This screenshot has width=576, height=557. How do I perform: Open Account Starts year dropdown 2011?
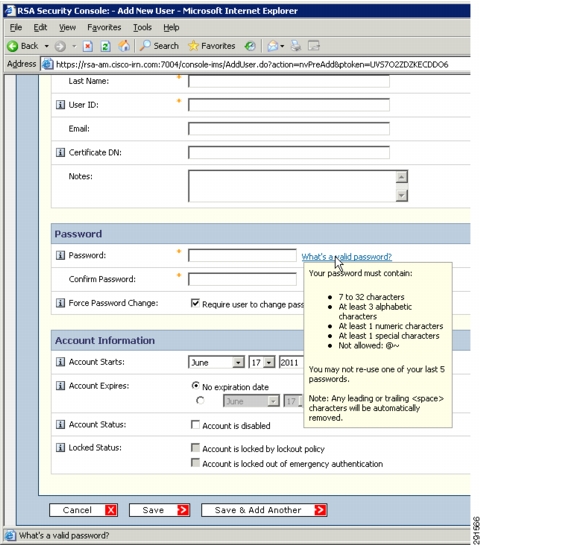[x=291, y=362]
